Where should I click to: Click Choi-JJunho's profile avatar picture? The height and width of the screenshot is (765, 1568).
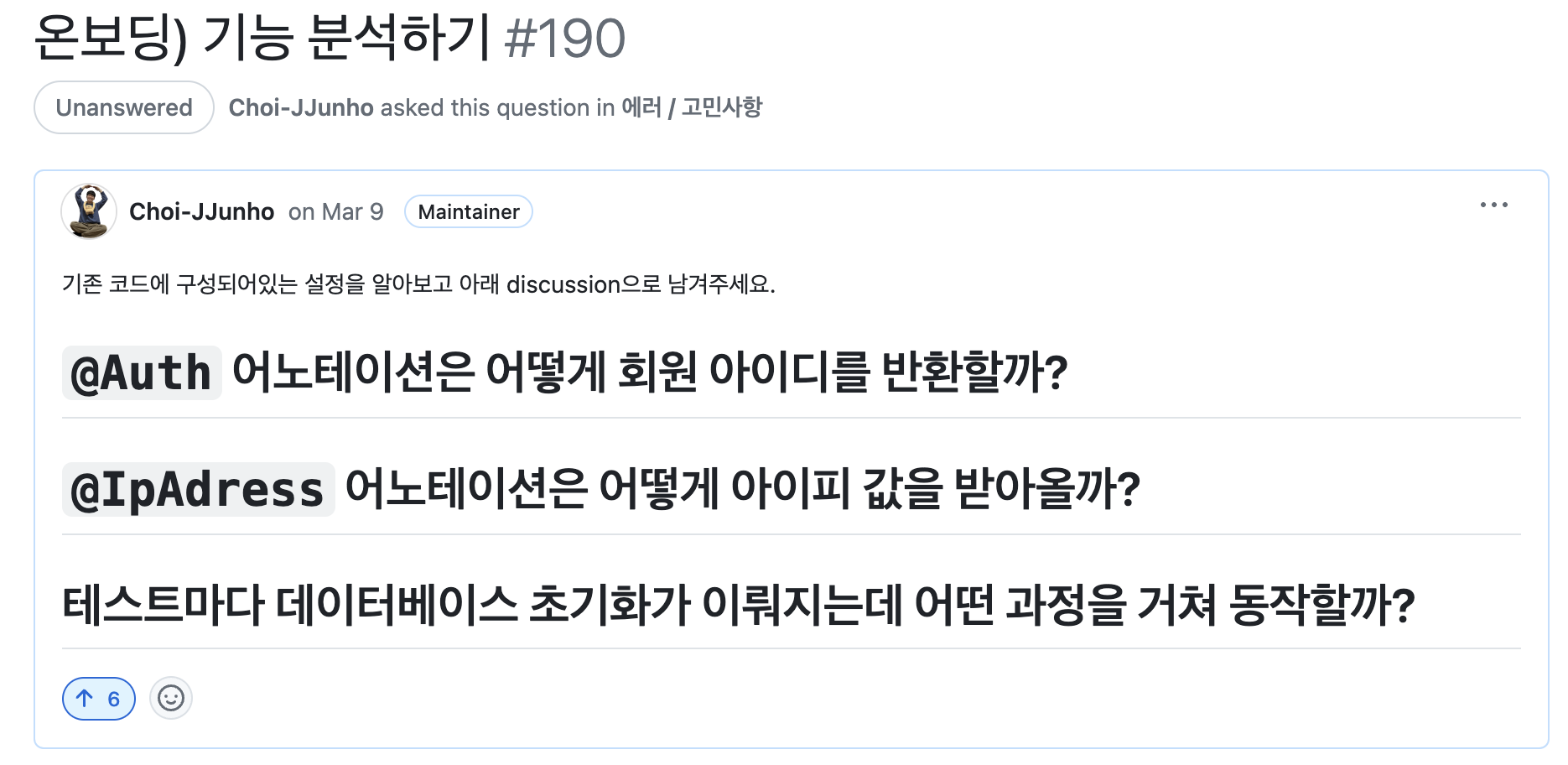89,211
